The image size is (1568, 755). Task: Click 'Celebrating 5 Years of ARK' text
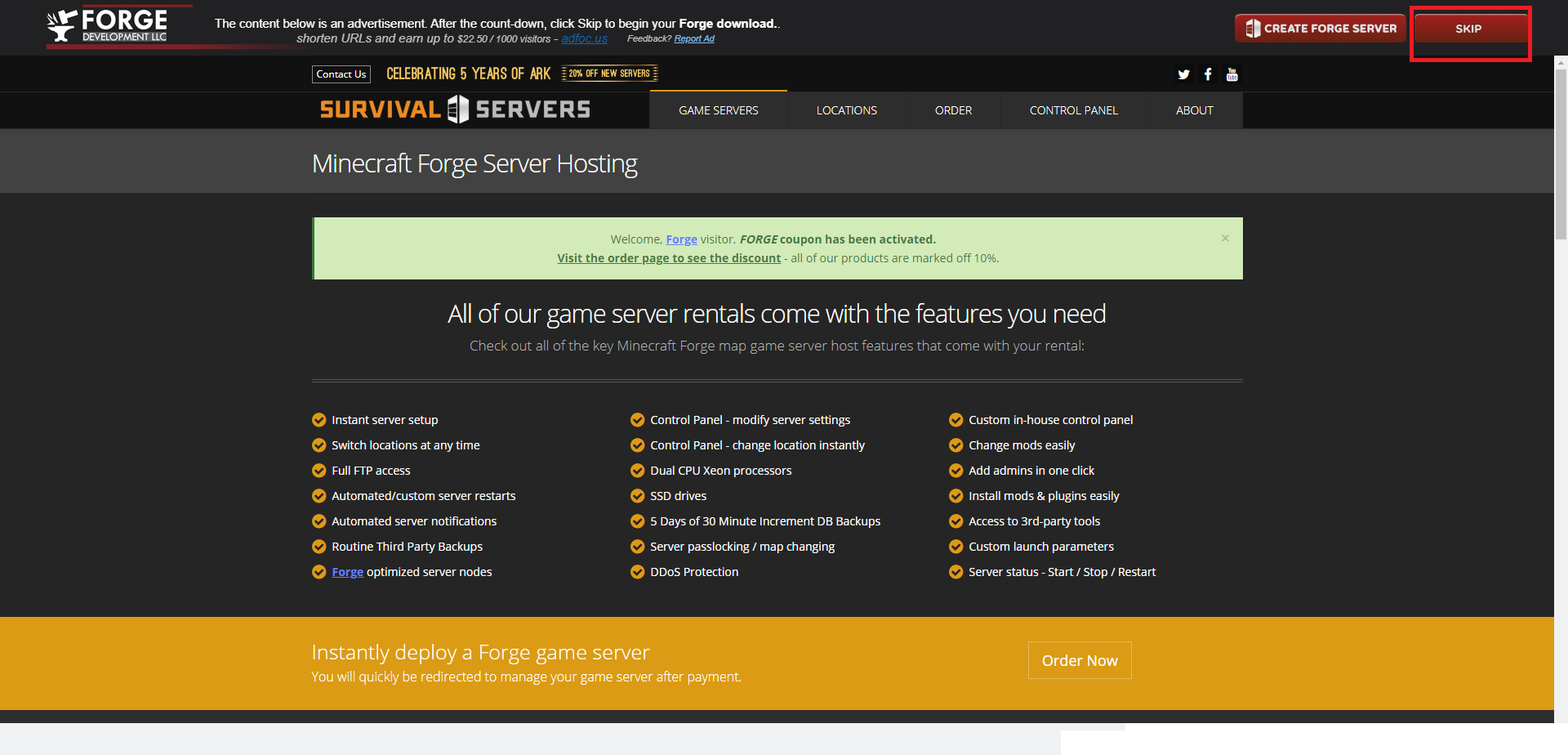(469, 74)
